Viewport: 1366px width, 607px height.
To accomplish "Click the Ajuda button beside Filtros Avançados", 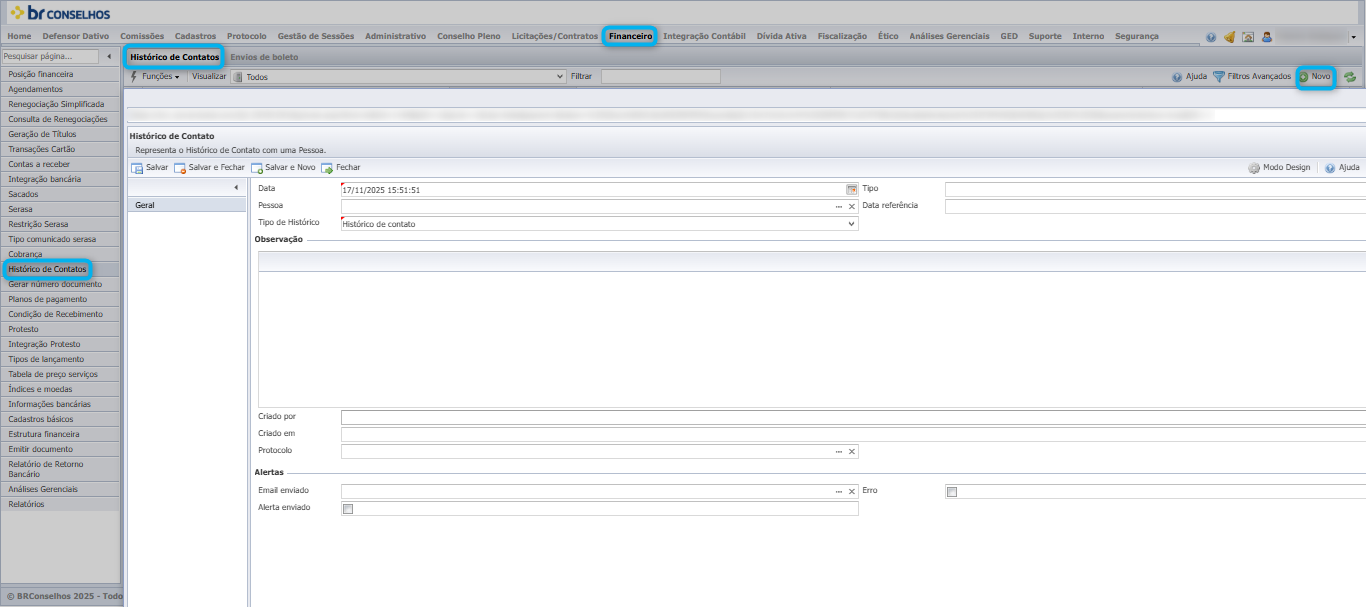I will (1189, 77).
